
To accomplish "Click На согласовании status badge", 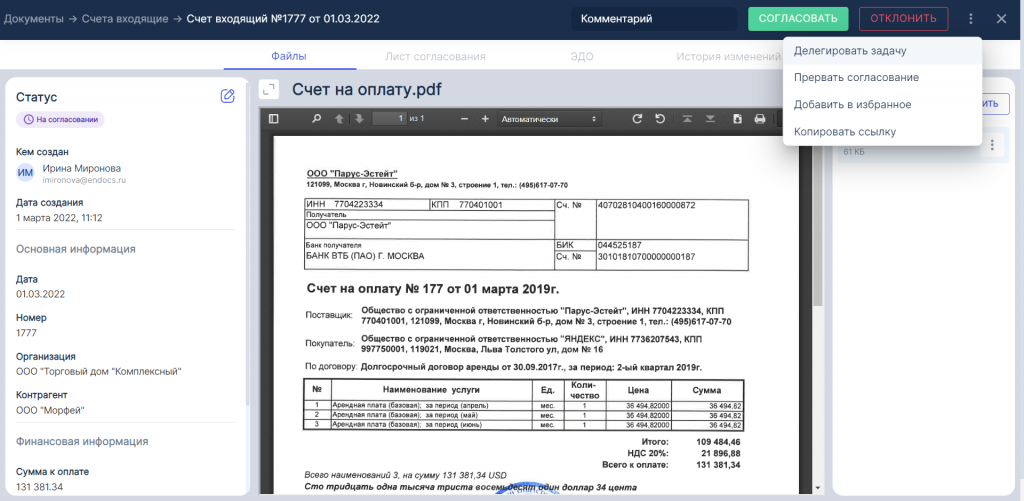I will coord(60,120).
